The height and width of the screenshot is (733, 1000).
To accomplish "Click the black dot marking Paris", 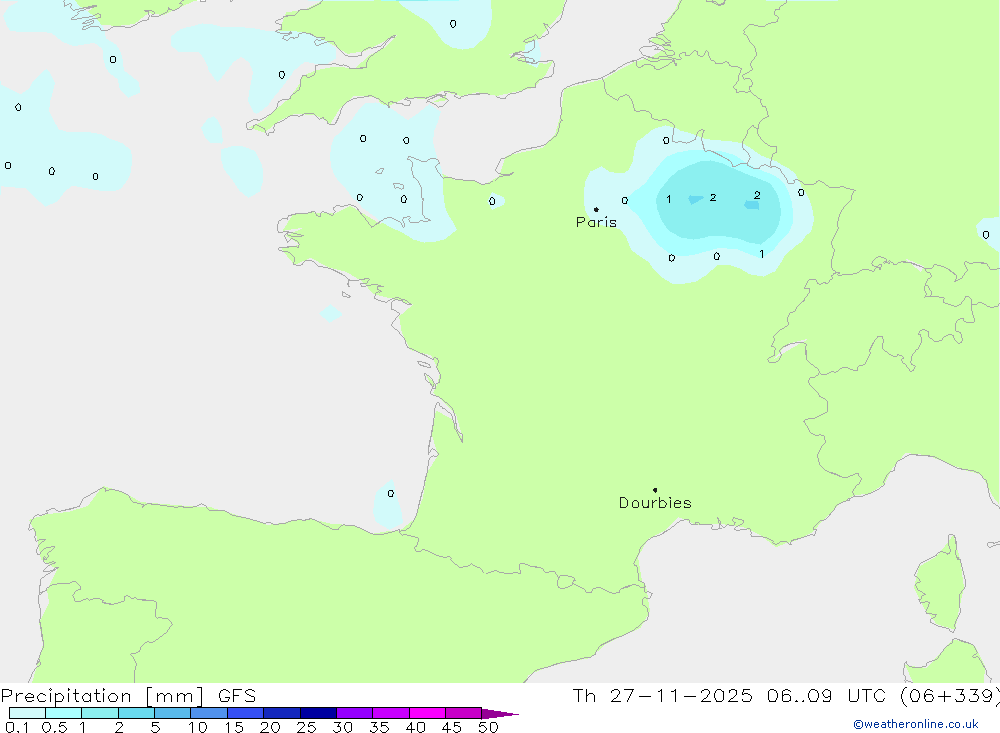I will click(x=596, y=209).
